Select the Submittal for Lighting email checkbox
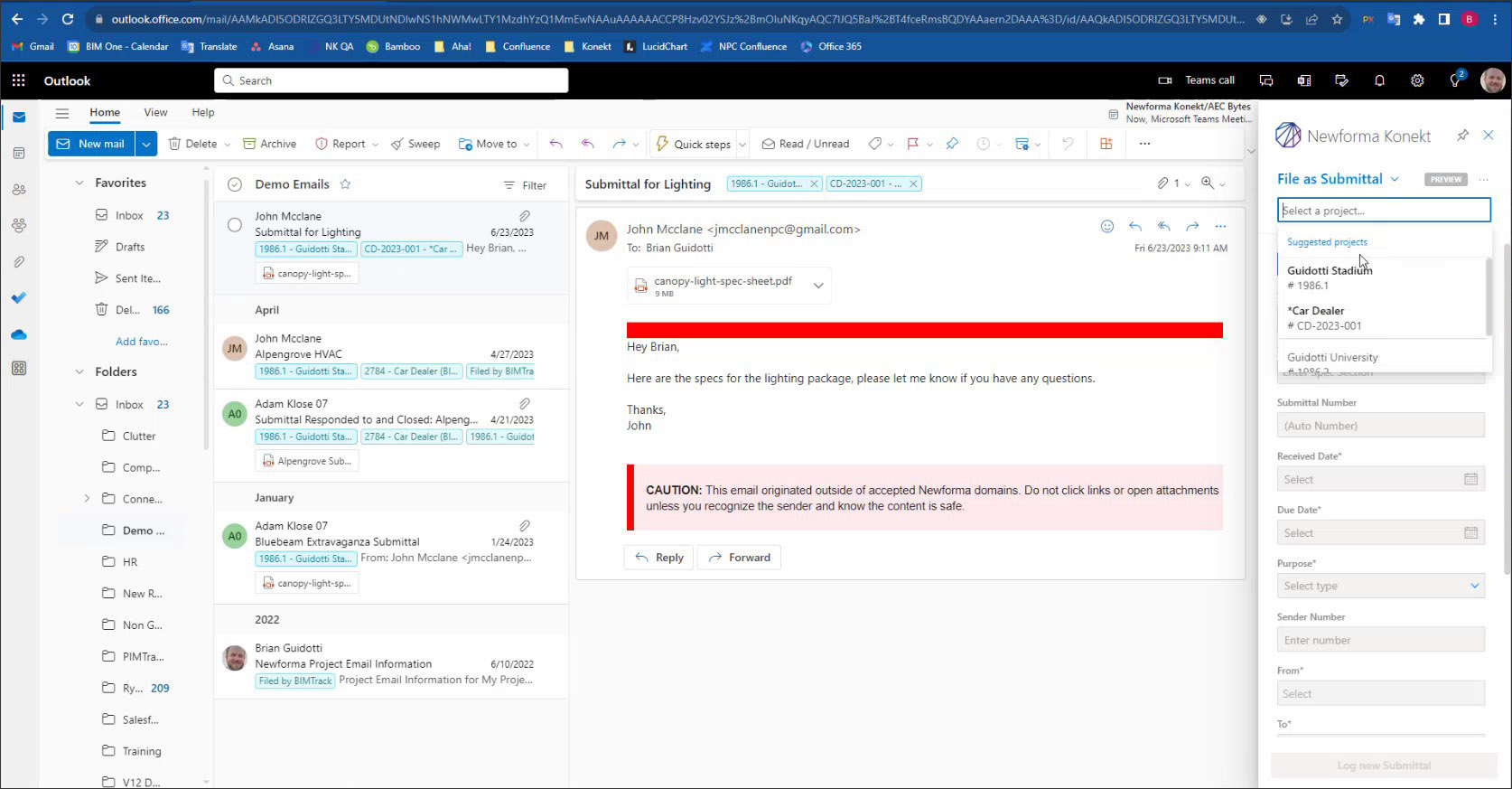Viewport: 1512px width, 789px height. [235, 225]
